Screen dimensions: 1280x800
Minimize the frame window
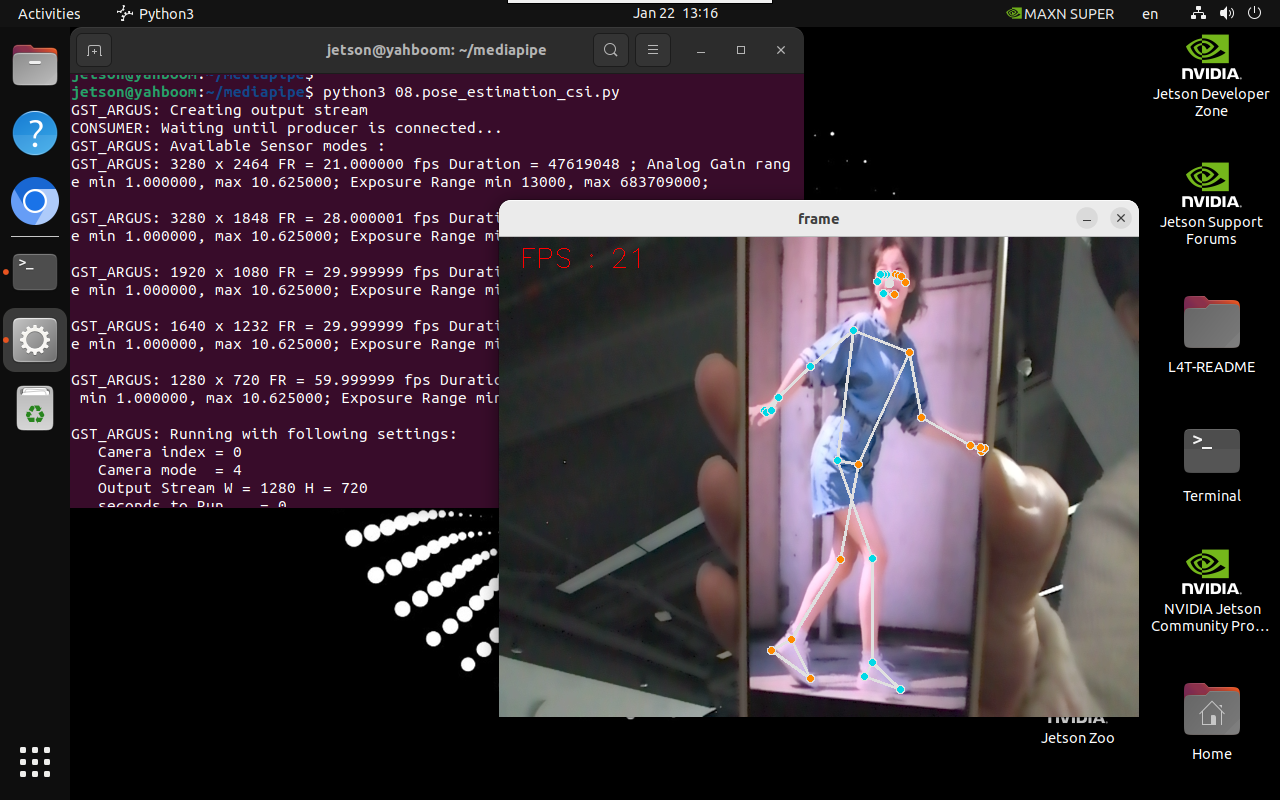(x=1088, y=218)
